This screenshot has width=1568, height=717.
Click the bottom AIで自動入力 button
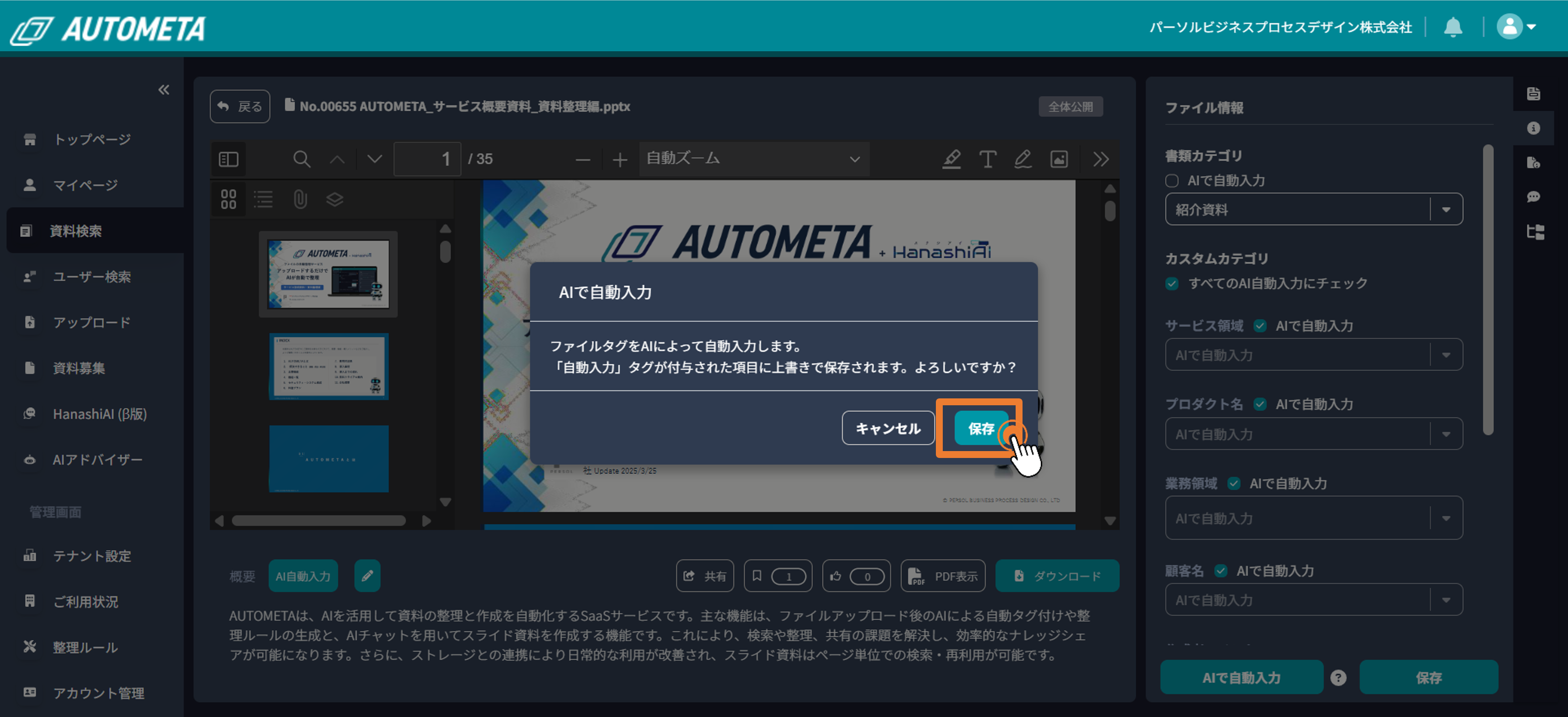point(1241,678)
